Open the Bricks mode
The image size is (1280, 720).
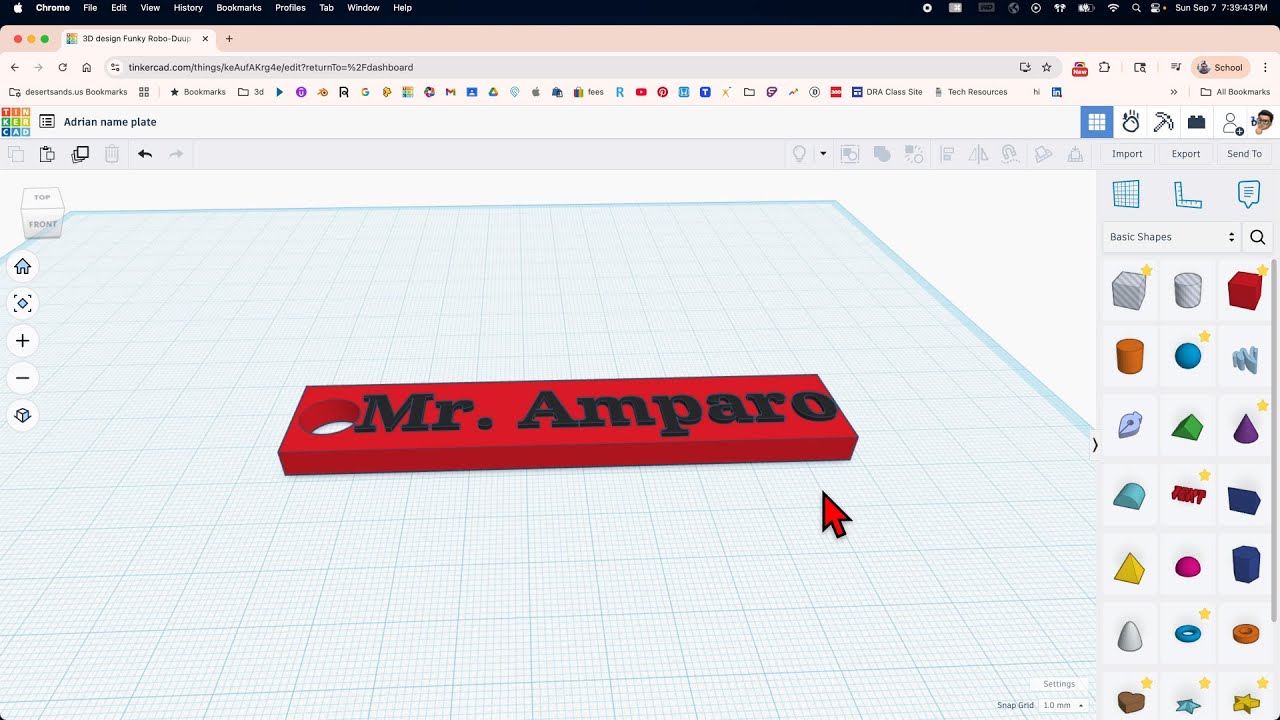pyautogui.click(x=1196, y=122)
